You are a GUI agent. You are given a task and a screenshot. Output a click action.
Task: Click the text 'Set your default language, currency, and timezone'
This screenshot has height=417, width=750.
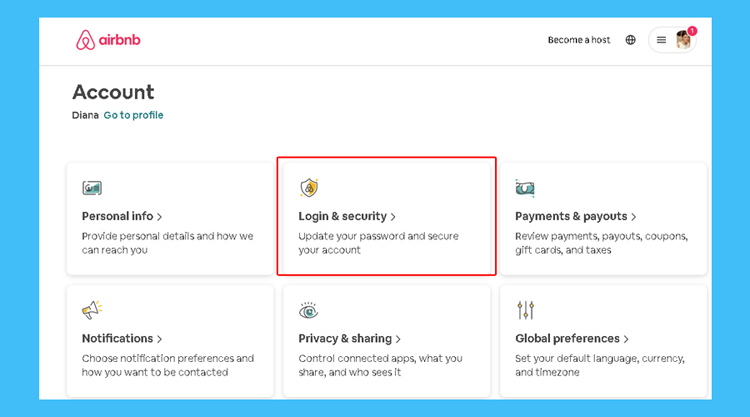600,365
